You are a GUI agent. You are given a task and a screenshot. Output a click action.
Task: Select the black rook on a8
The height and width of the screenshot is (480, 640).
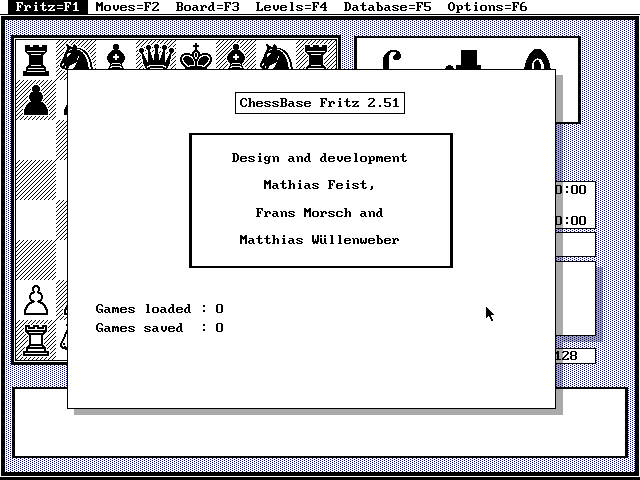click(36, 58)
